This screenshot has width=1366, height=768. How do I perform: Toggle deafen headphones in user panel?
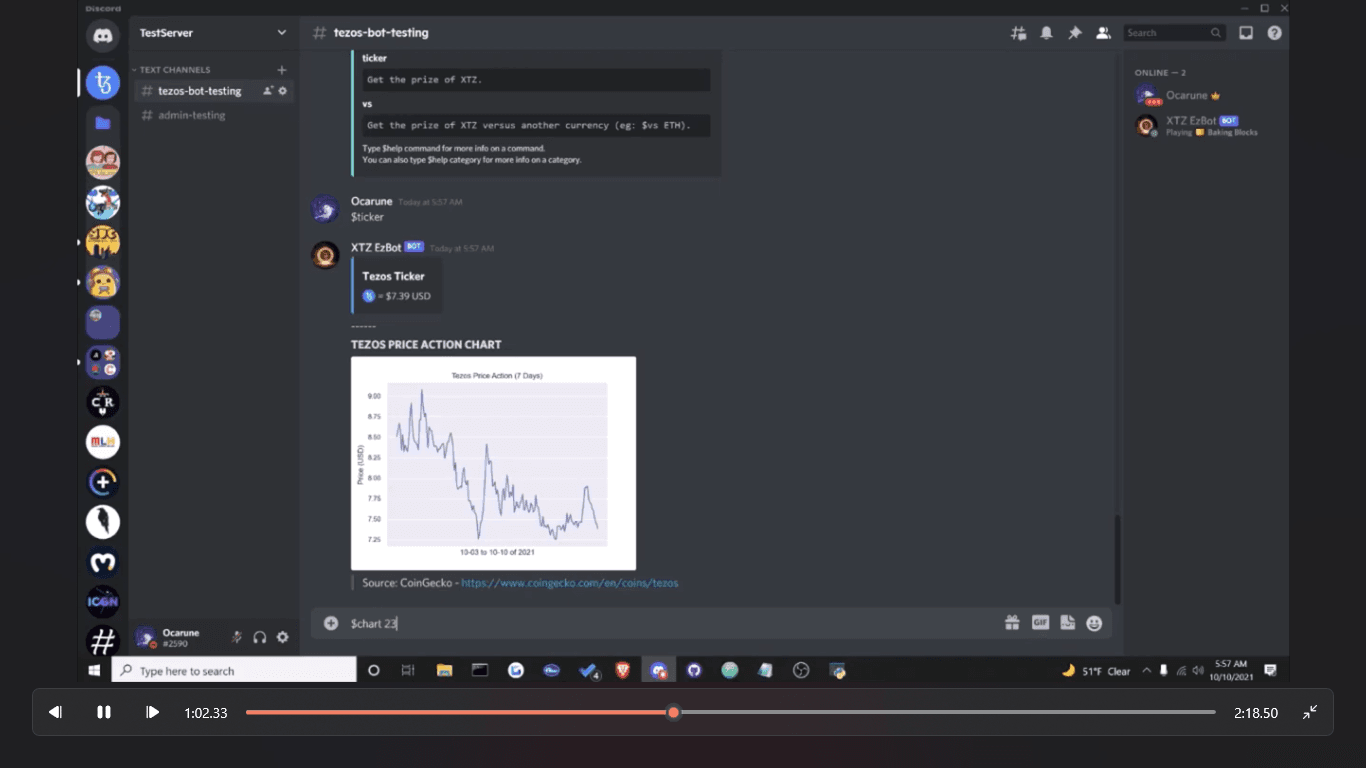pos(260,637)
